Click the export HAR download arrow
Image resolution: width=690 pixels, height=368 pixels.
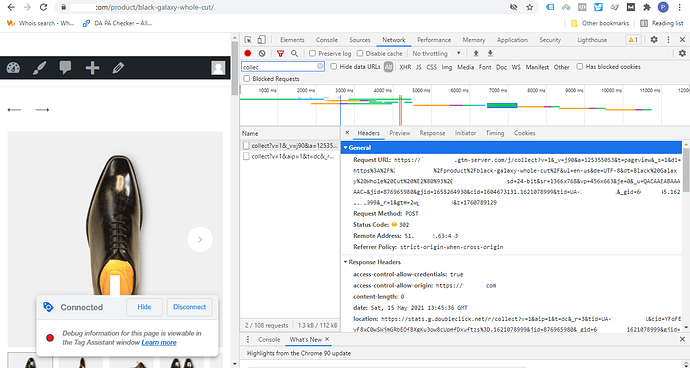tap(490, 53)
